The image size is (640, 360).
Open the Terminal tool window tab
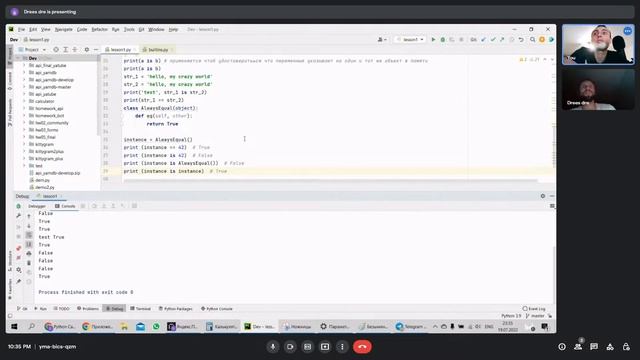pyautogui.click(x=140, y=309)
